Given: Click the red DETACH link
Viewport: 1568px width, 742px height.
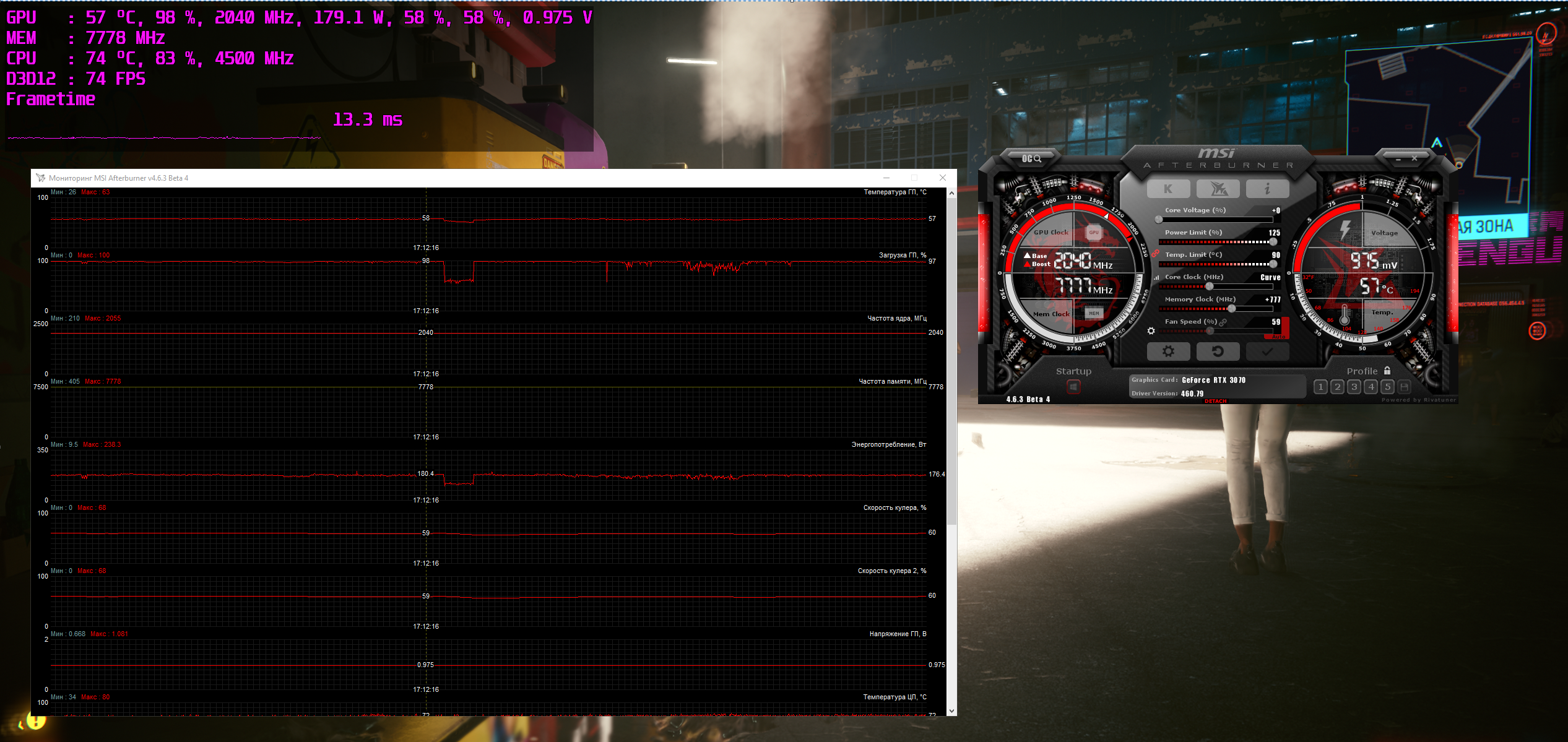Looking at the screenshot, I should [x=1216, y=401].
